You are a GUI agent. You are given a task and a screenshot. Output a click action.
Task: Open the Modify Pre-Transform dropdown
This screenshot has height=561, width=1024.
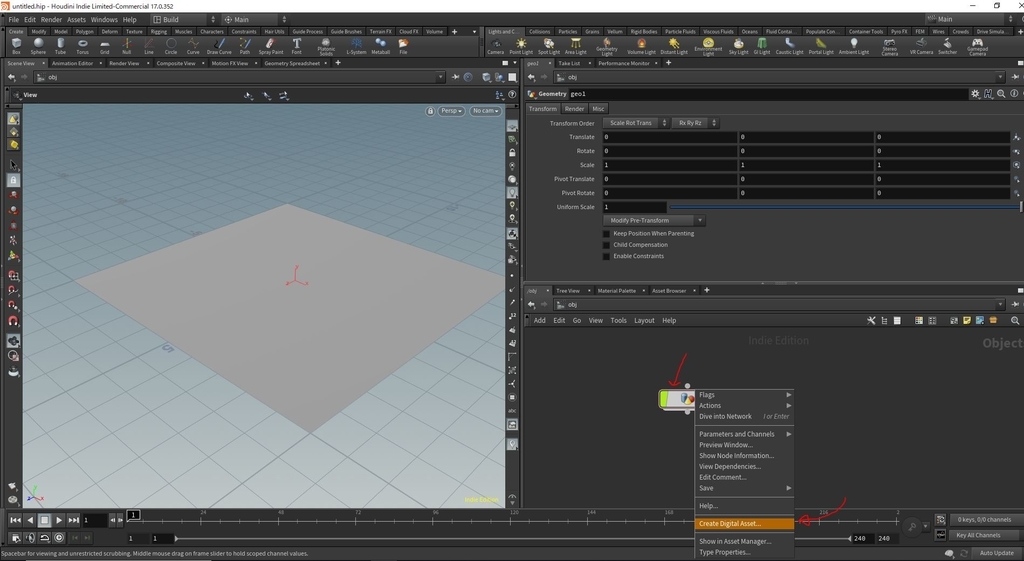[654, 221]
